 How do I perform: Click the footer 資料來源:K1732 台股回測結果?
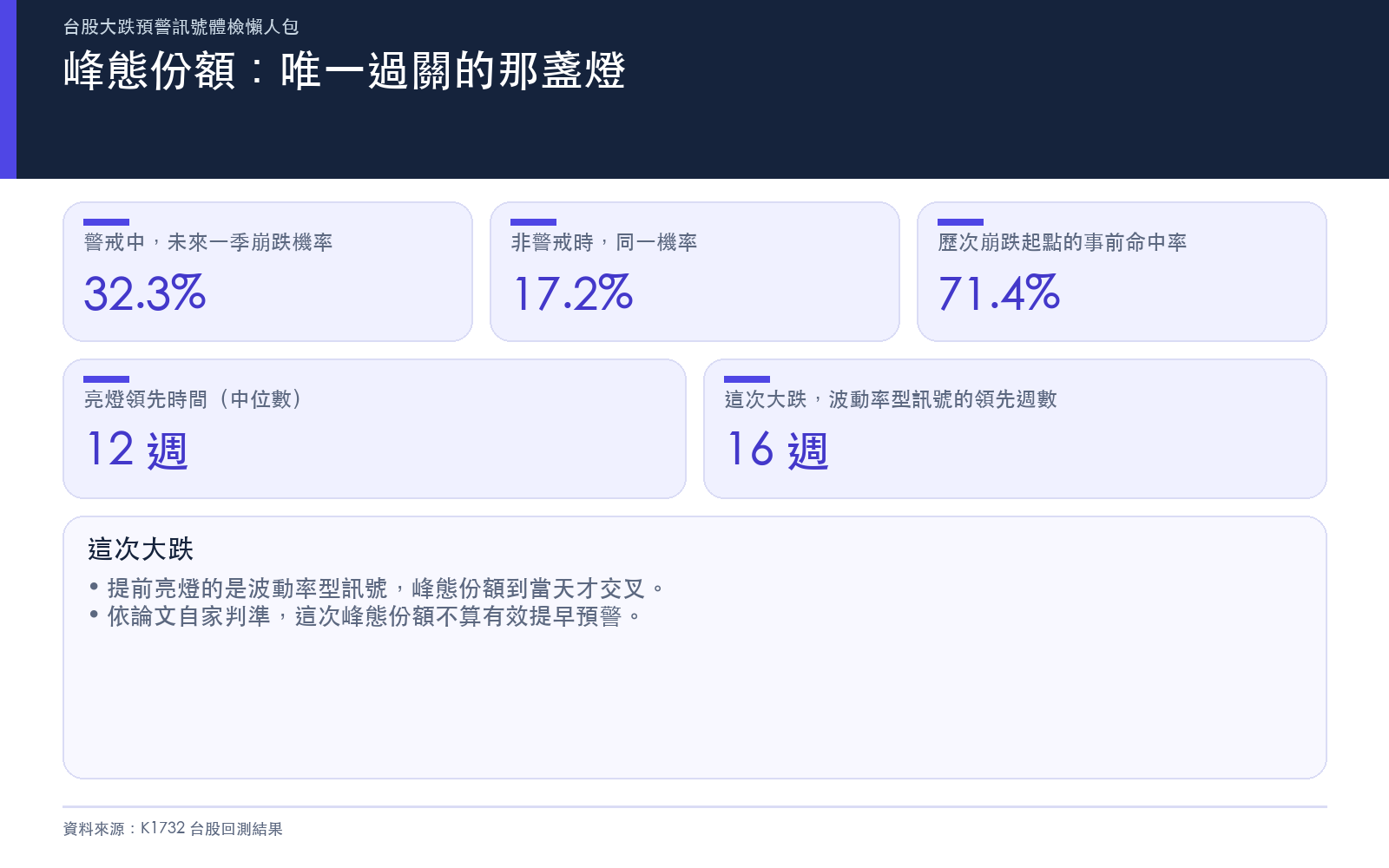pyautogui.click(x=173, y=828)
